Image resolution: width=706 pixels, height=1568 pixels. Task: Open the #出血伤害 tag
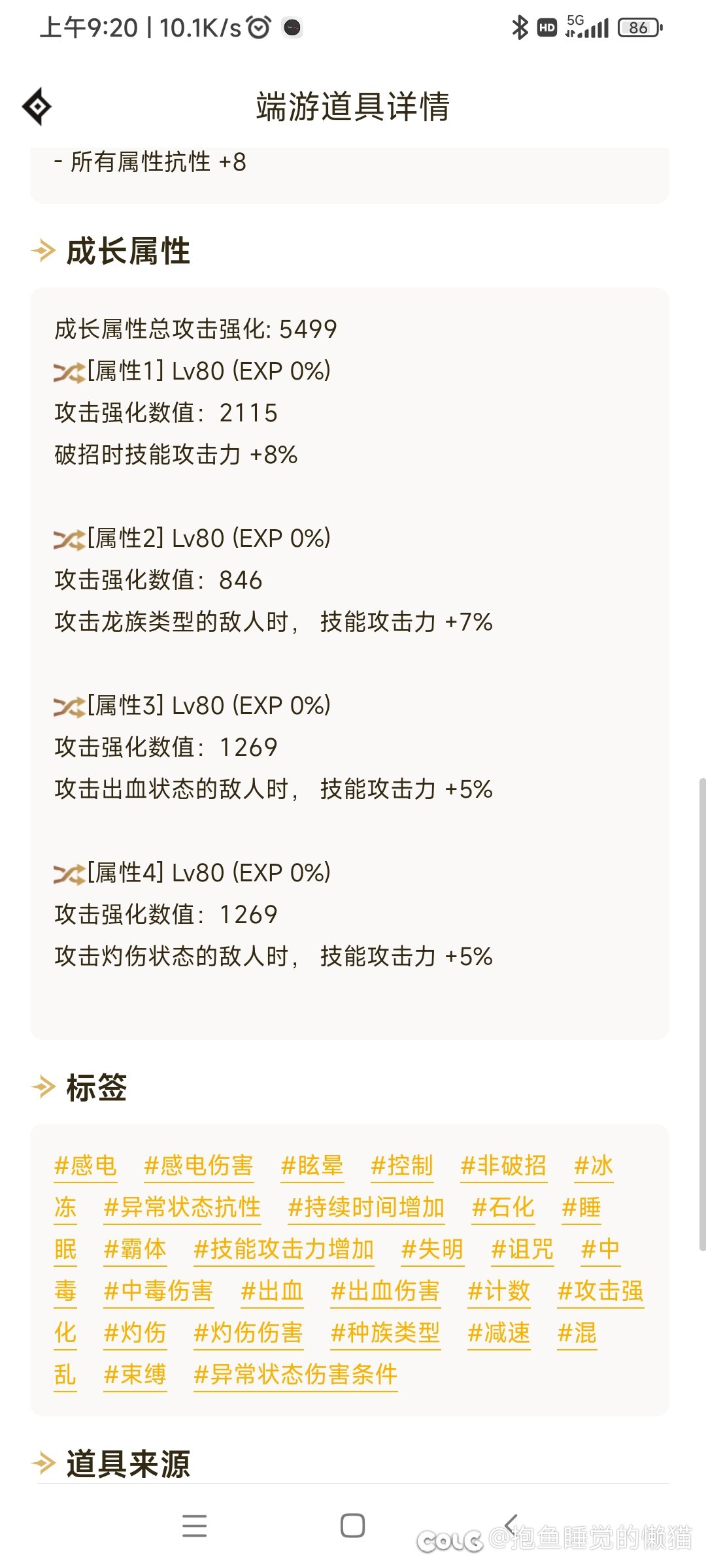(386, 1292)
